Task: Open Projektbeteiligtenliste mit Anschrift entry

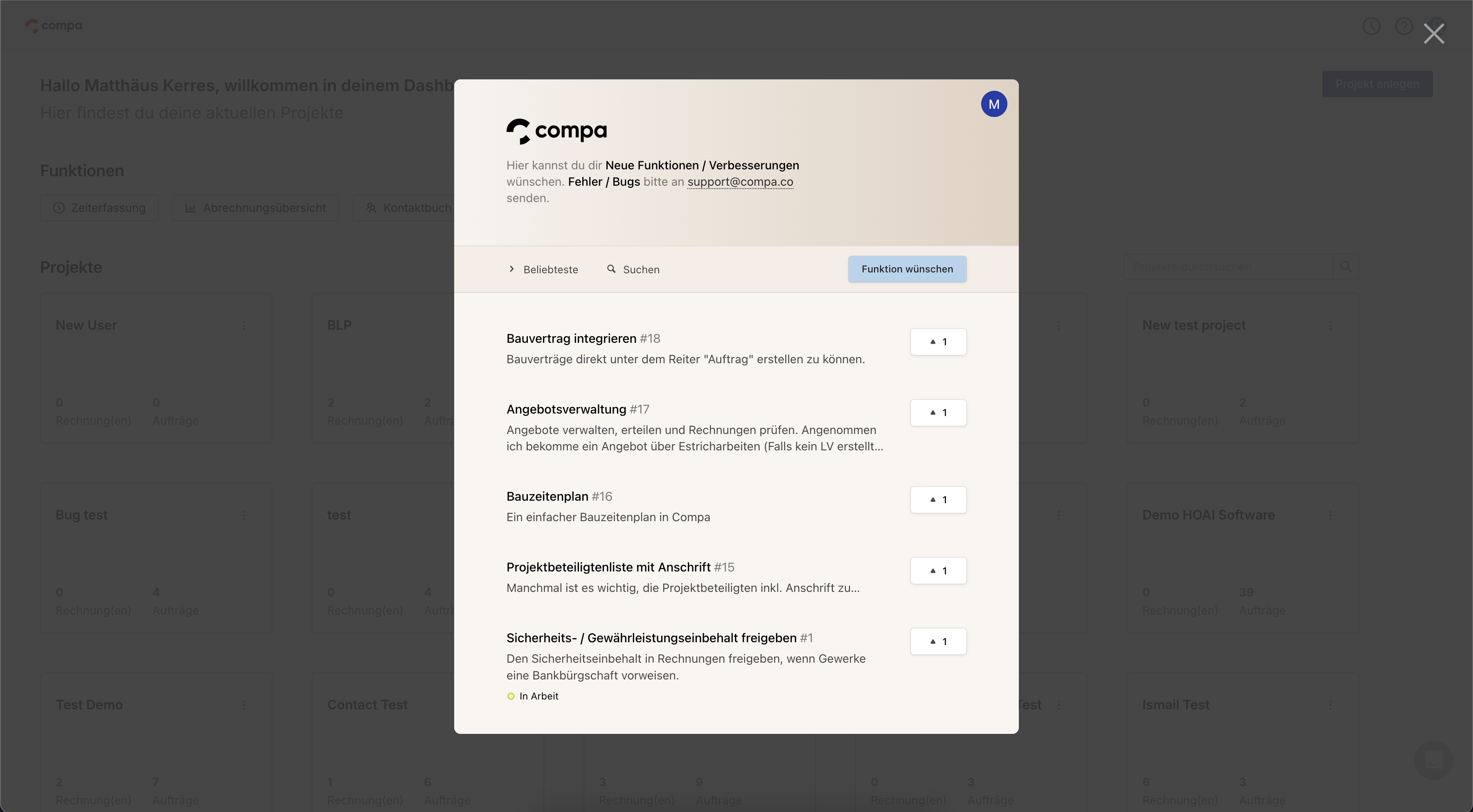Action: tap(608, 567)
